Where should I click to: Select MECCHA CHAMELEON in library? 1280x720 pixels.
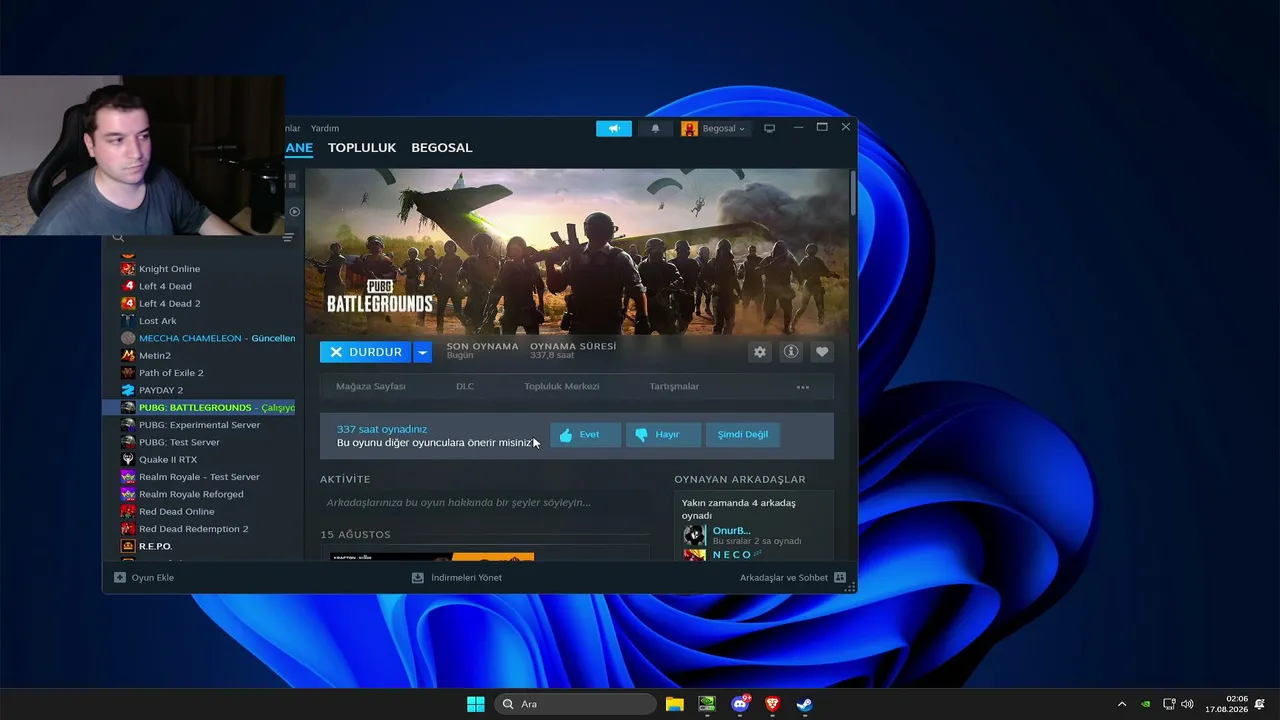click(x=207, y=338)
